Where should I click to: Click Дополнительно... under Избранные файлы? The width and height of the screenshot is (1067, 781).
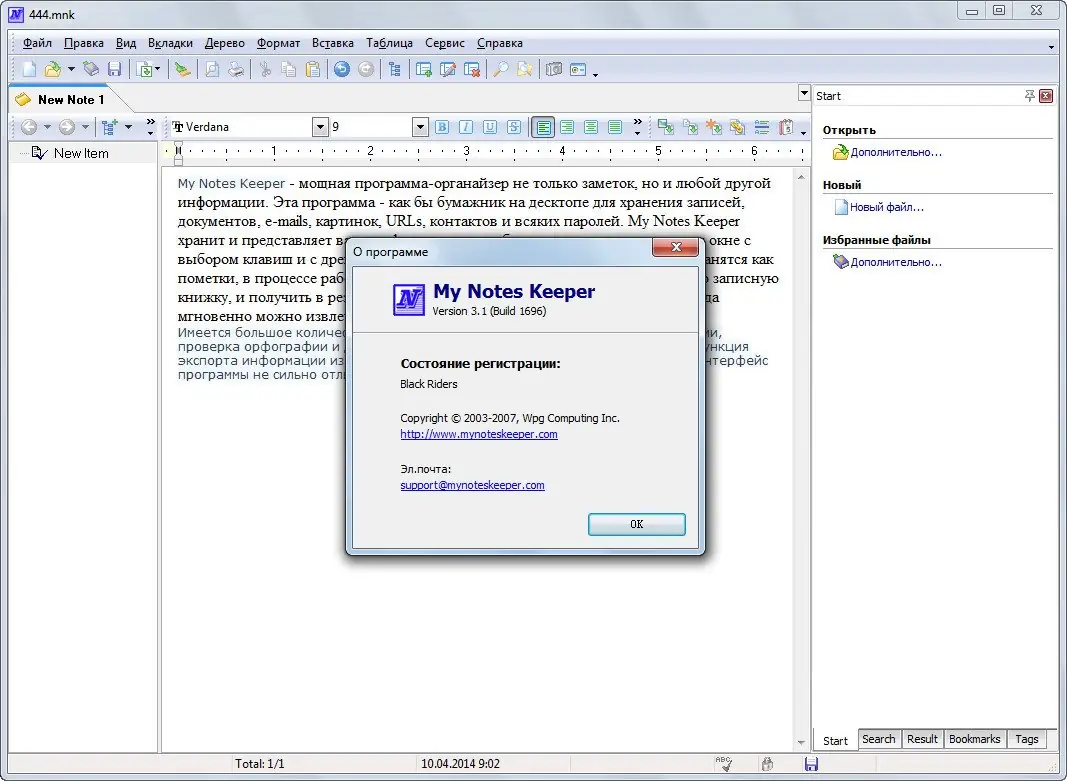896,262
